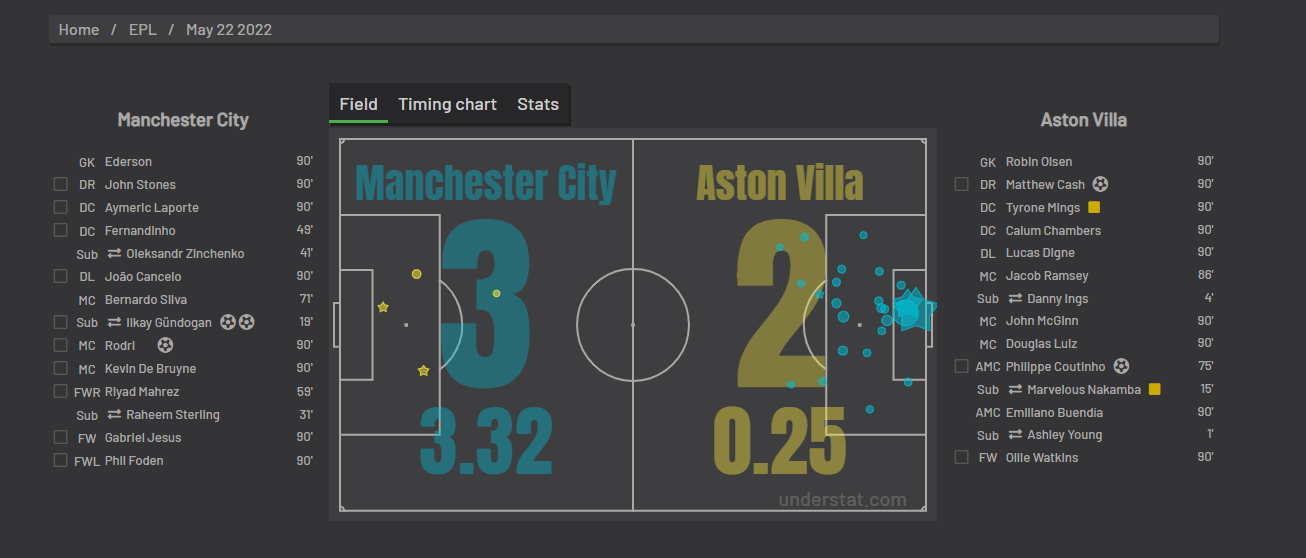Tick the John Stones checkbox
The height and width of the screenshot is (558, 1306).
[61, 185]
